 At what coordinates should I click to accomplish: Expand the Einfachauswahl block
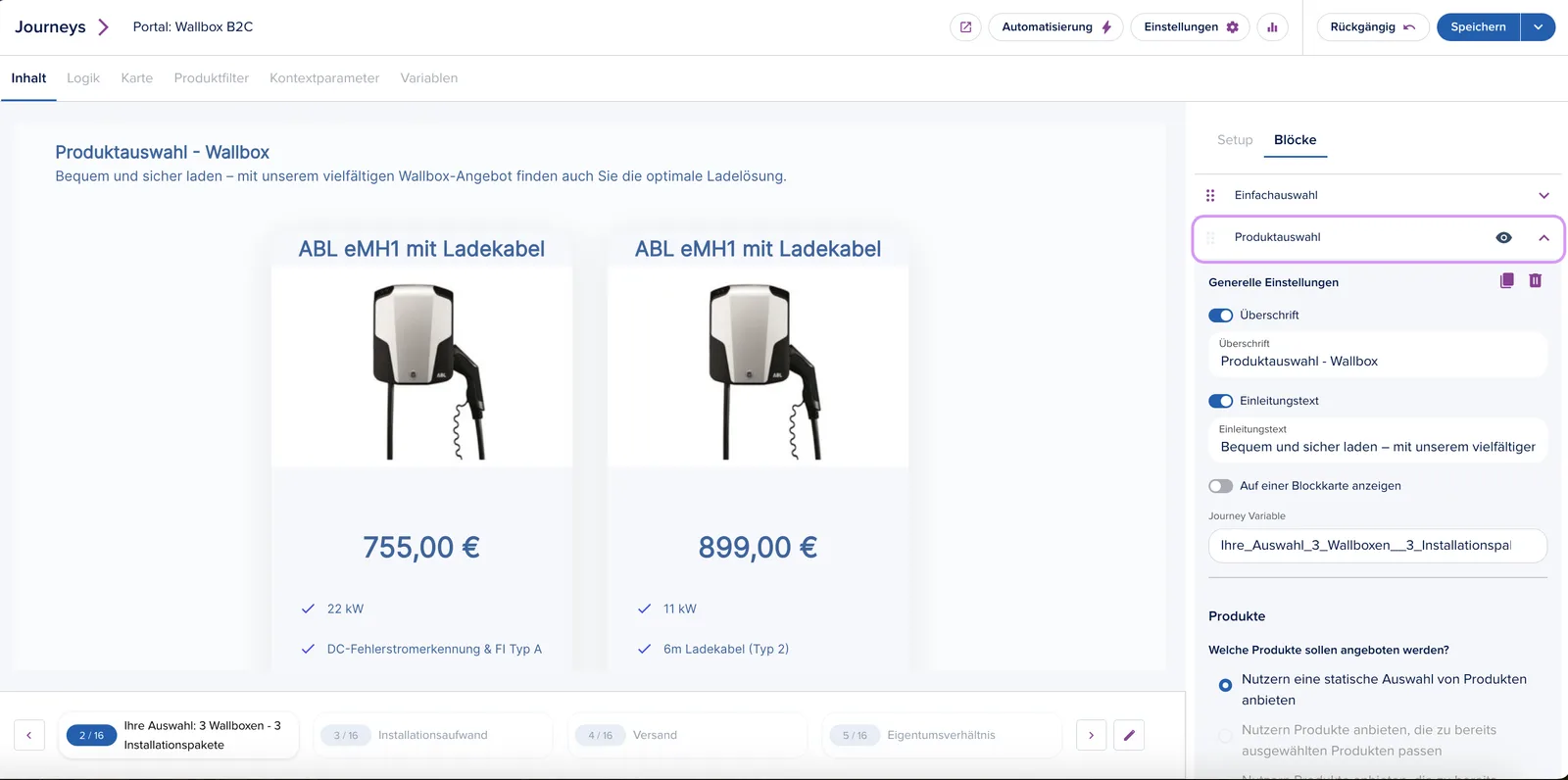(1543, 195)
